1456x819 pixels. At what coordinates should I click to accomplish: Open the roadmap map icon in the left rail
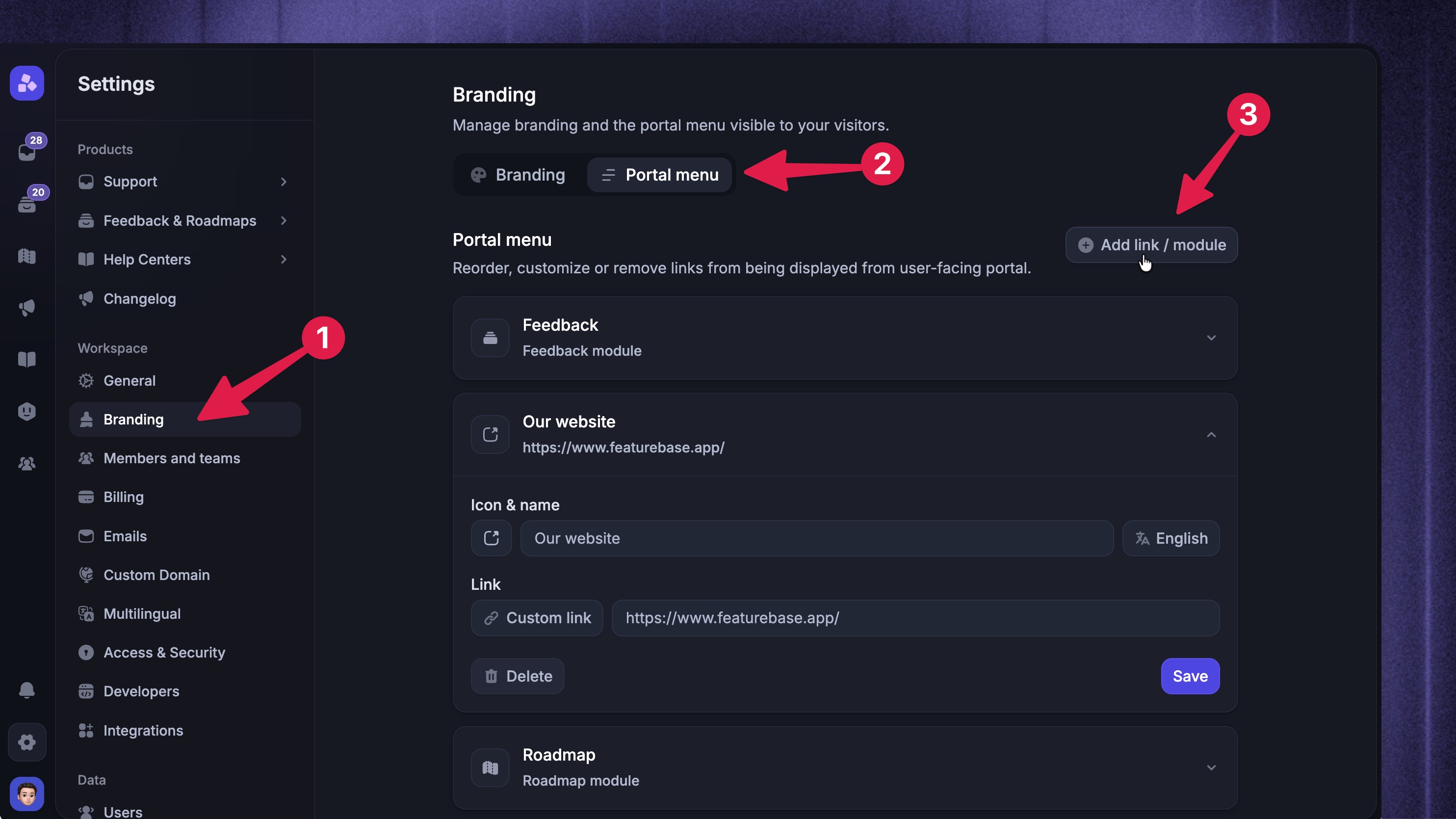point(26,256)
